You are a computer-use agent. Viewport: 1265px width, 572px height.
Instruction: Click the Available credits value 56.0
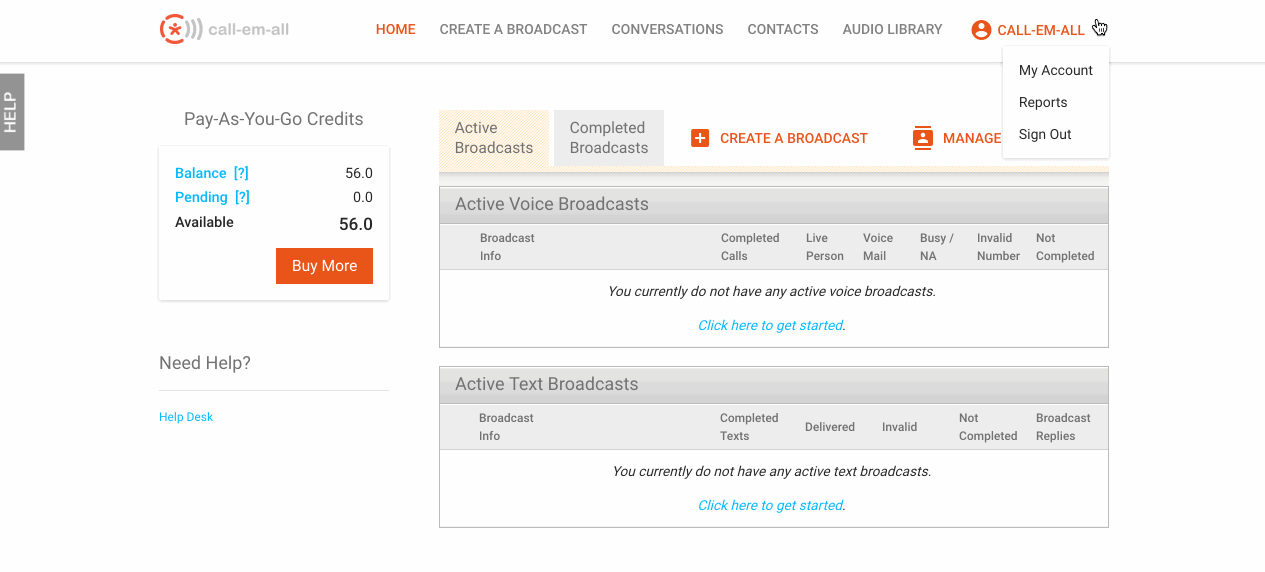pyautogui.click(x=356, y=224)
